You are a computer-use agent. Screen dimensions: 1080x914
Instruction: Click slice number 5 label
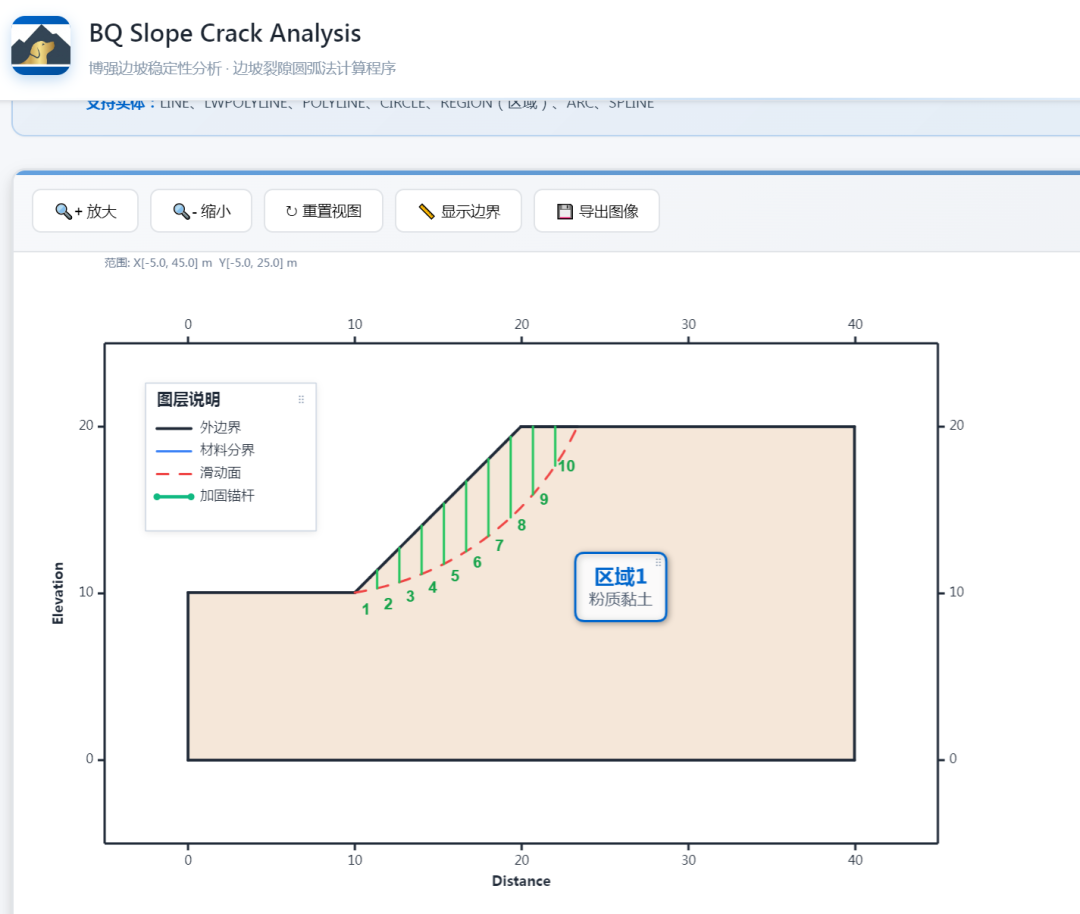coord(455,576)
